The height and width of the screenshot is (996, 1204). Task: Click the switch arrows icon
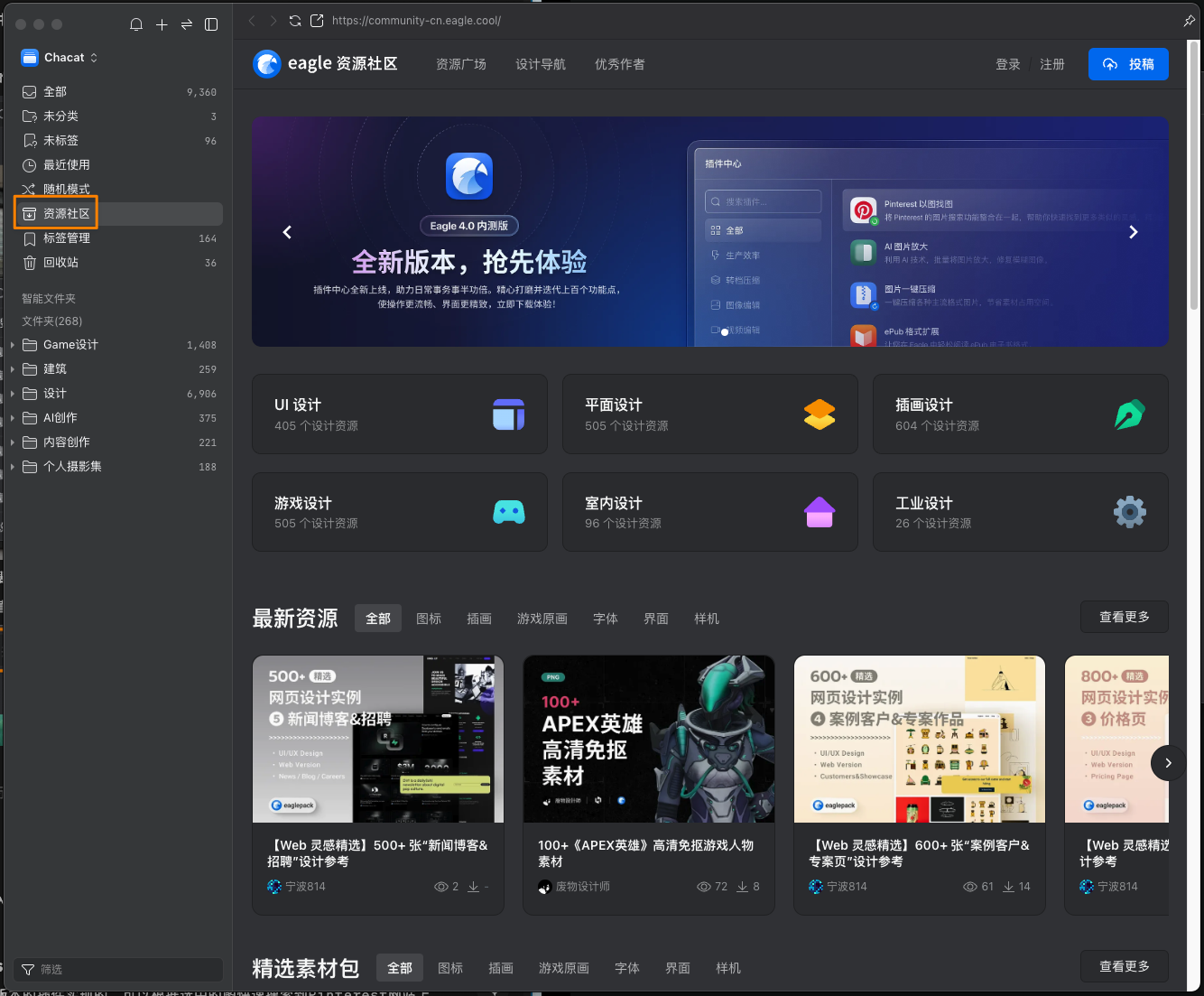coord(187,24)
